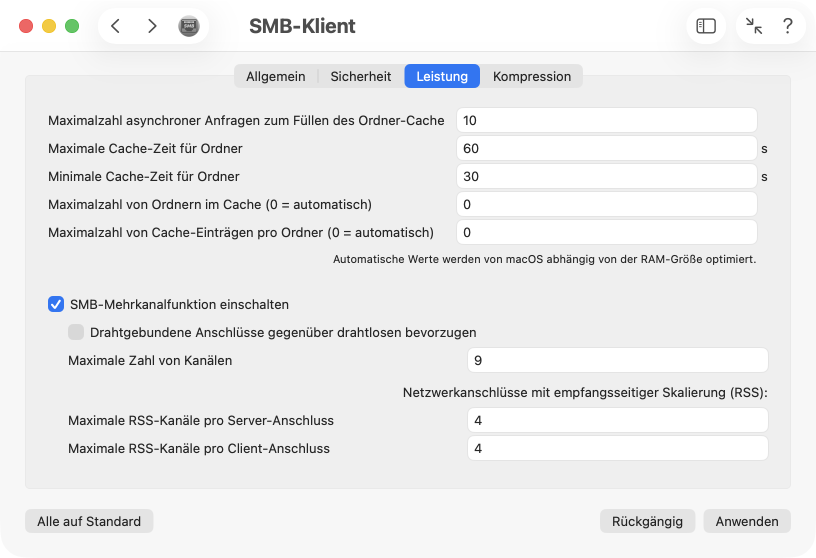This screenshot has height=558, width=816.
Task: Click Cache-Einträgen pro Ordner field
Action: pos(607,233)
